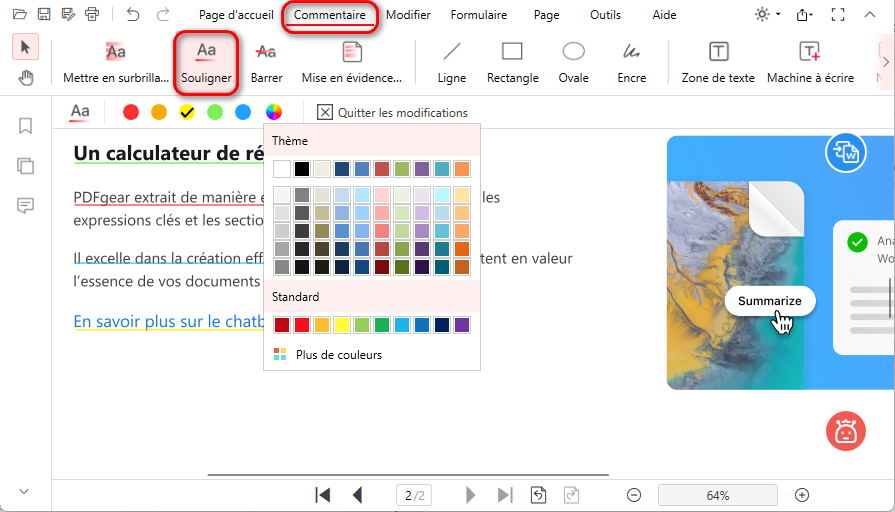Jump to the last page
Image resolution: width=895 pixels, height=512 pixels.
(x=505, y=495)
